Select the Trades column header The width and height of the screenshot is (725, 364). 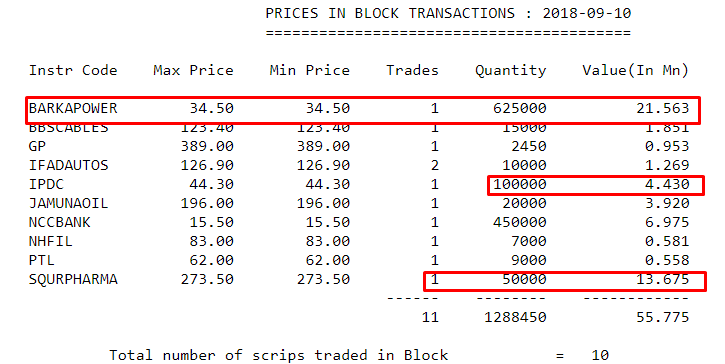412,70
